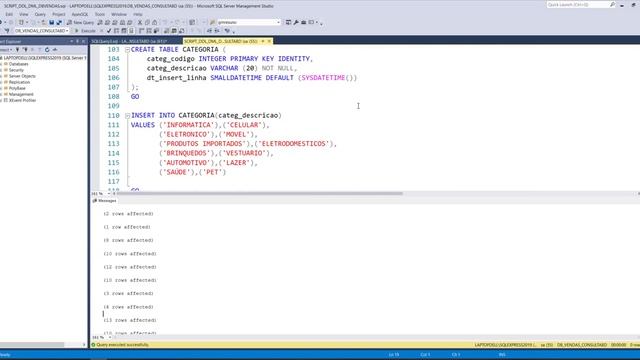640x360 pixels.
Task: Open the editor zoom percentage dropdown
Action: (x=109, y=193)
